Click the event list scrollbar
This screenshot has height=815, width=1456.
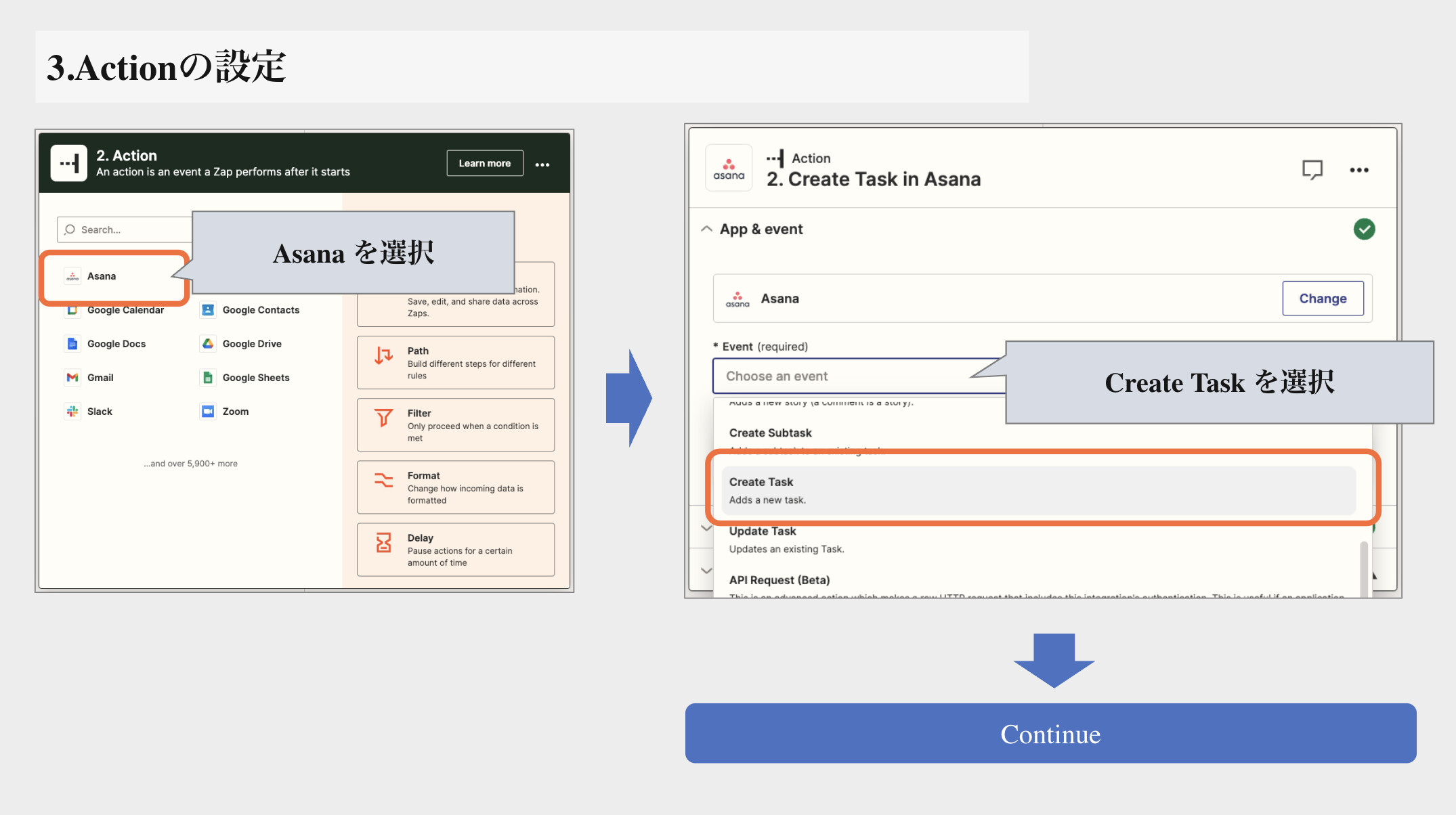click(1364, 569)
